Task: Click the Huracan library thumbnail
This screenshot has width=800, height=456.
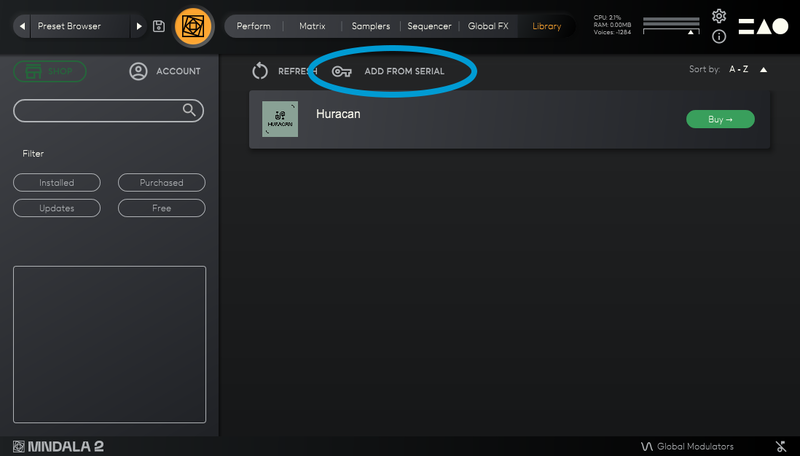Action: click(280, 119)
